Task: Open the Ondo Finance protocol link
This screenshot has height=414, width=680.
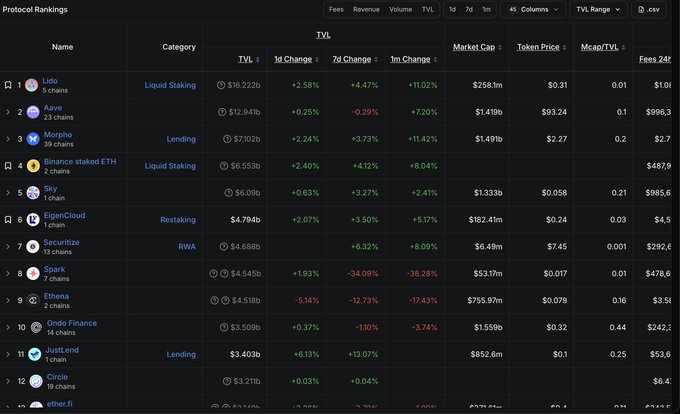Action: click(72, 323)
